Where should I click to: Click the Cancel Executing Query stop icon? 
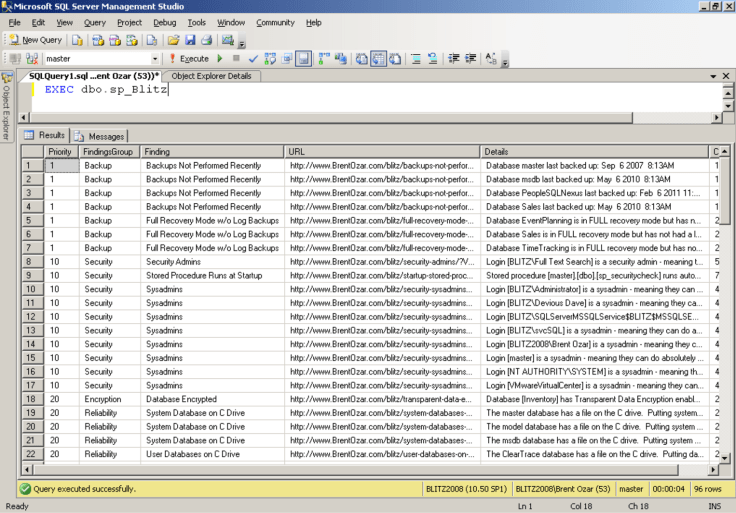[236, 59]
